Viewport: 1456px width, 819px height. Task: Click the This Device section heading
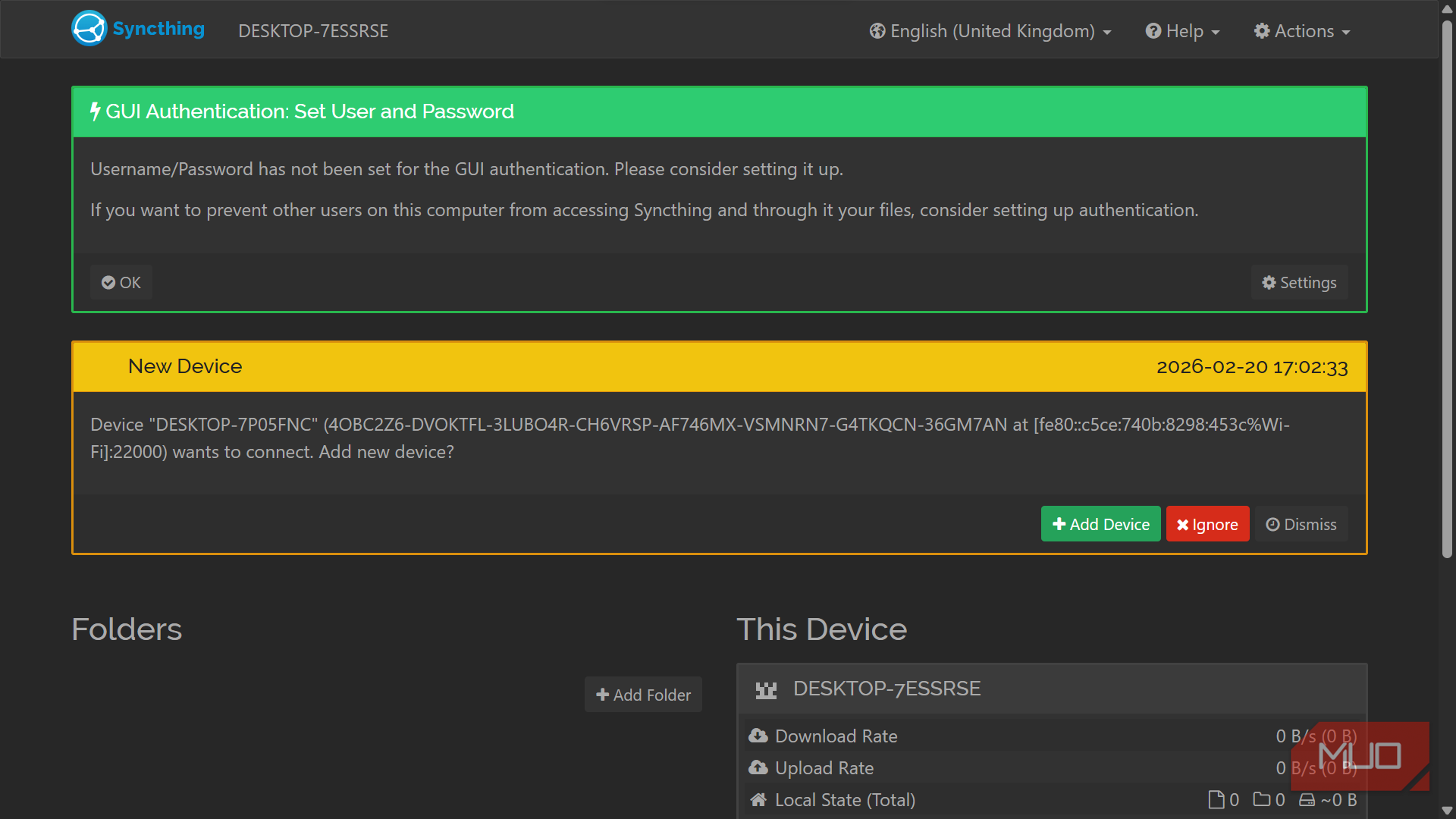(821, 629)
